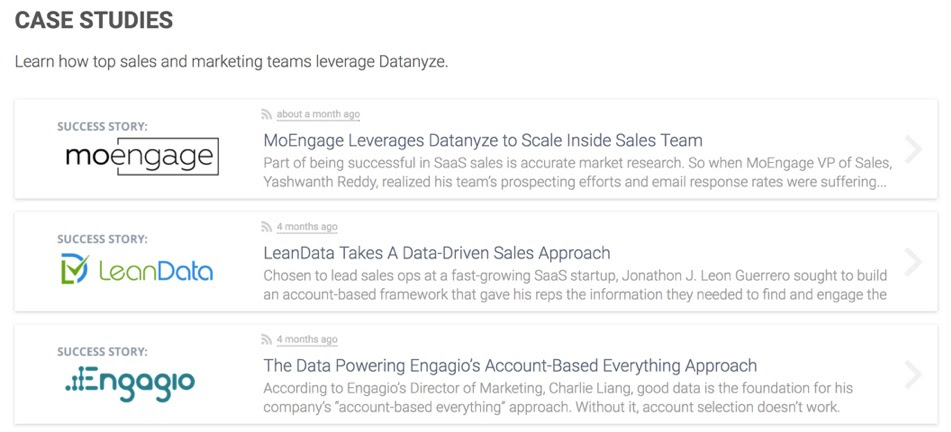Click the 'CASE STUDIES' heading
Image resolution: width=951 pixels, height=432 pixels.
[x=94, y=21]
